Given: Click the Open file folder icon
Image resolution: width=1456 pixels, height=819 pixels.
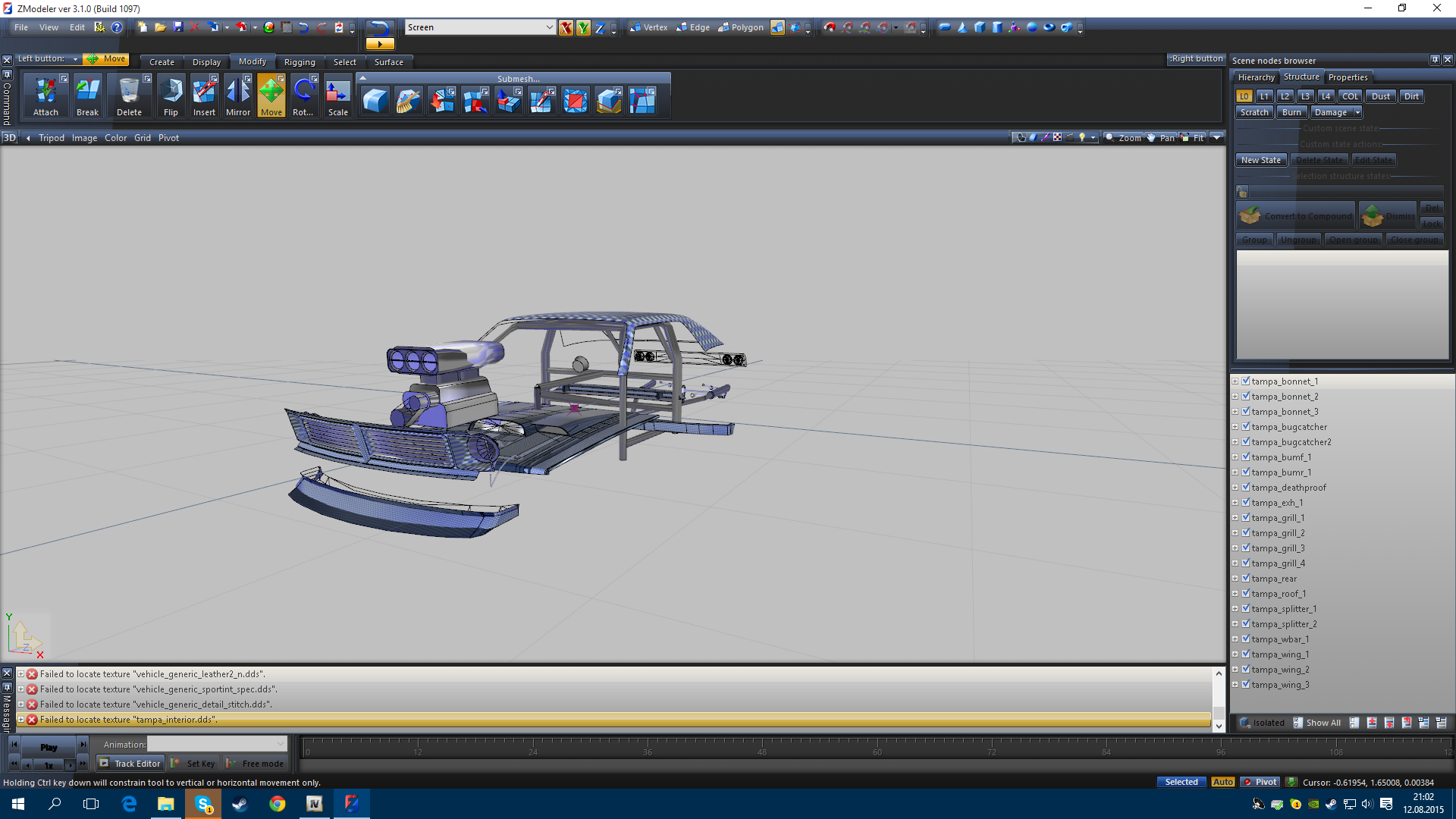Looking at the screenshot, I should point(160,27).
